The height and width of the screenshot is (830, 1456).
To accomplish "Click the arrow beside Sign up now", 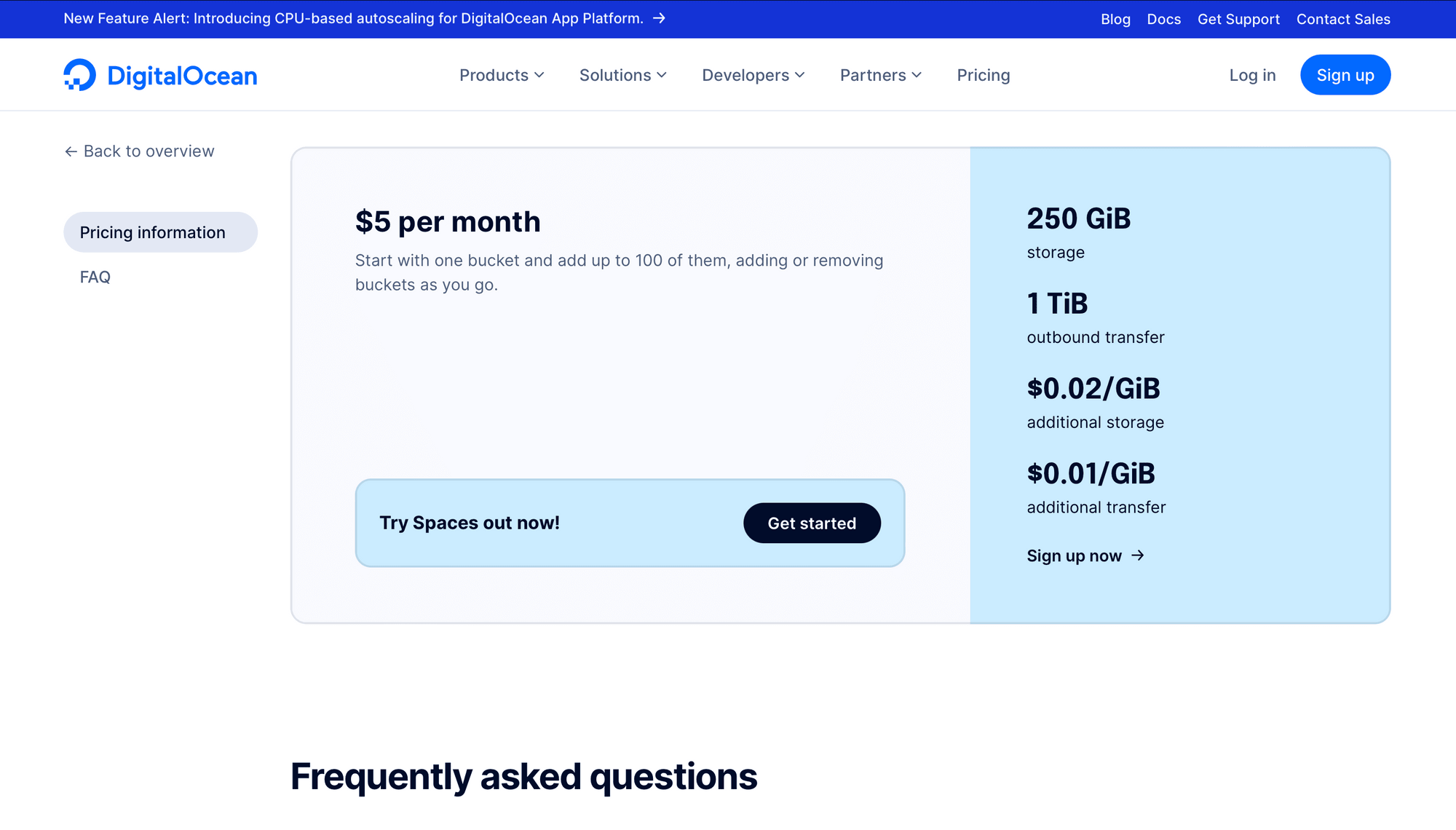I will [1137, 556].
